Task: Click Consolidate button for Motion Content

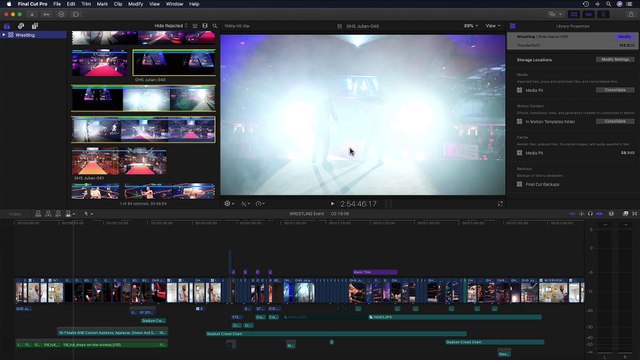Action: [615, 122]
